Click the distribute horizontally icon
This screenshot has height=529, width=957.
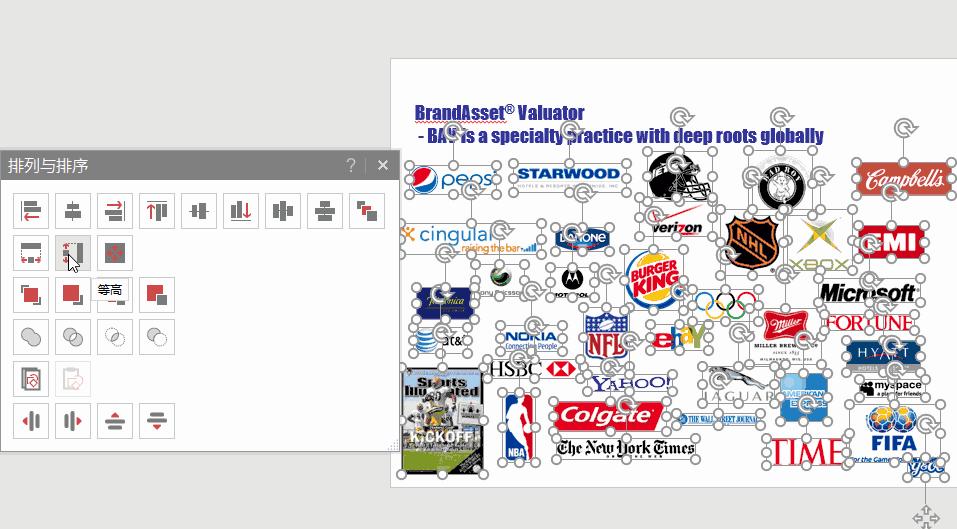[x=283, y=211]
